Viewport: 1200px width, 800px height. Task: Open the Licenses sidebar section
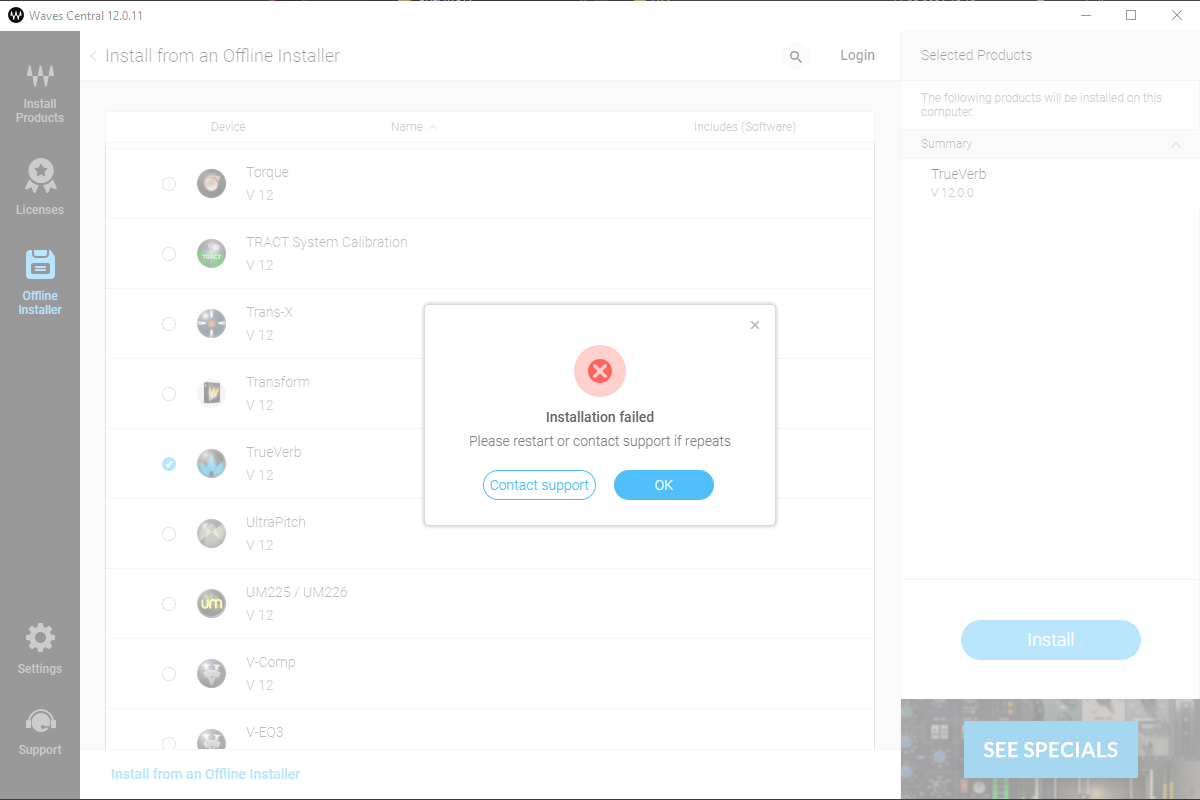40,187
